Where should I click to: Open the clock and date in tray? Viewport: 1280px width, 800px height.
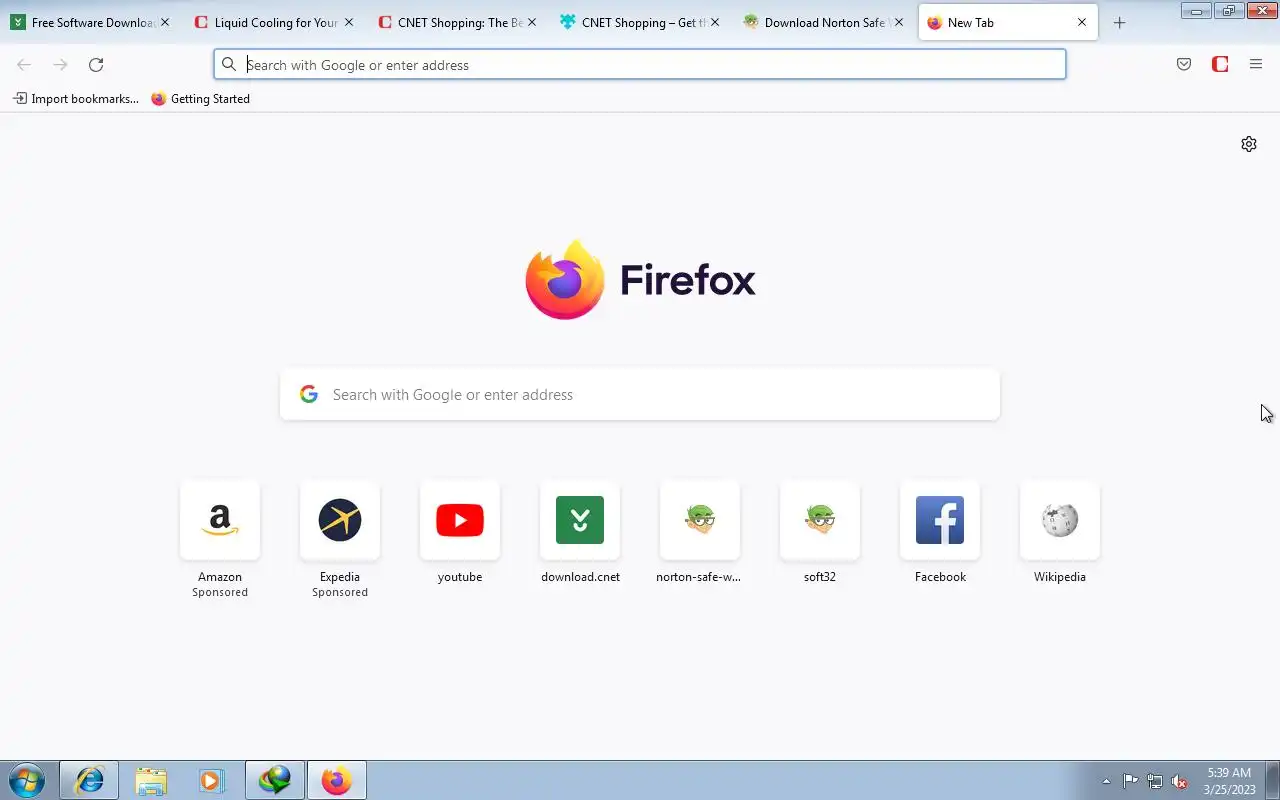click(x=1230, y=781)
